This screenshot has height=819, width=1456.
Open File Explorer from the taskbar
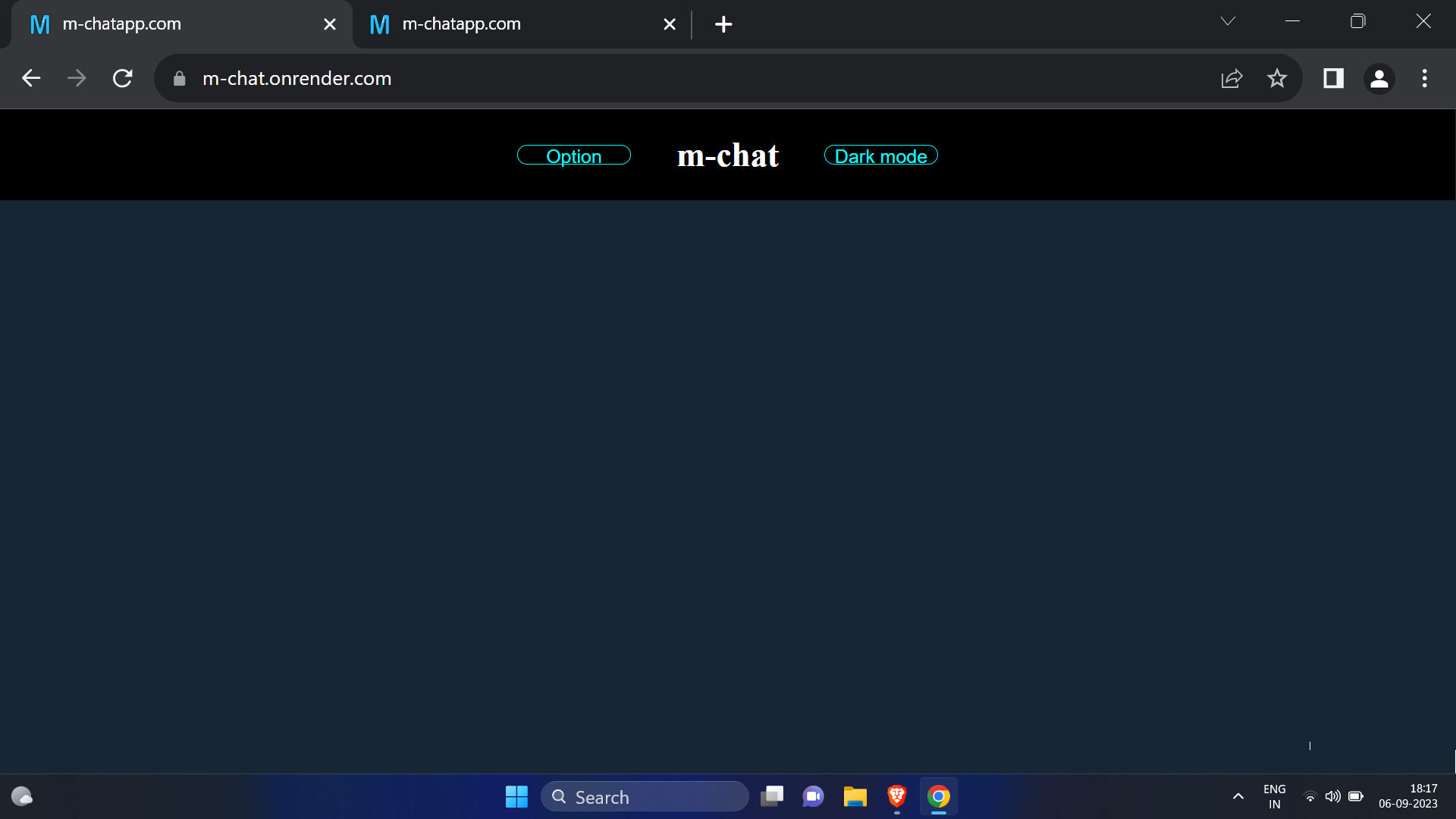[855, 797]
